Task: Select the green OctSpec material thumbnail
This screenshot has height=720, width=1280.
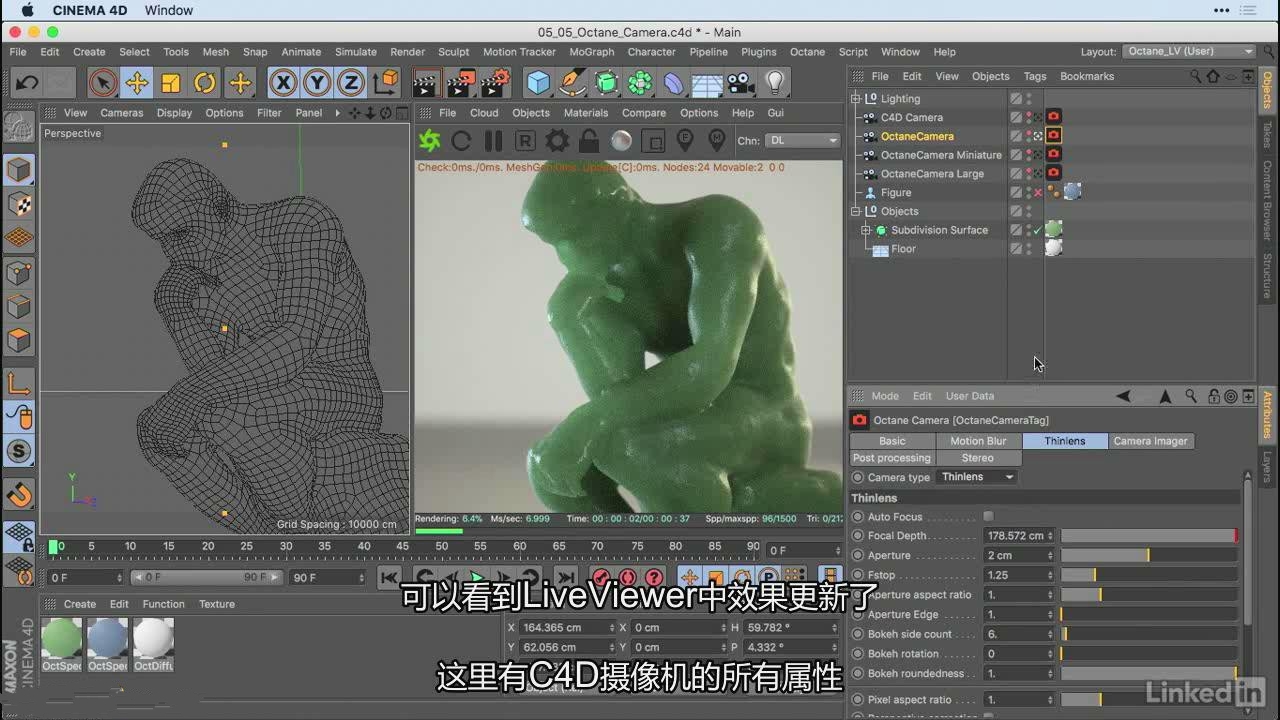Action: 62,644
